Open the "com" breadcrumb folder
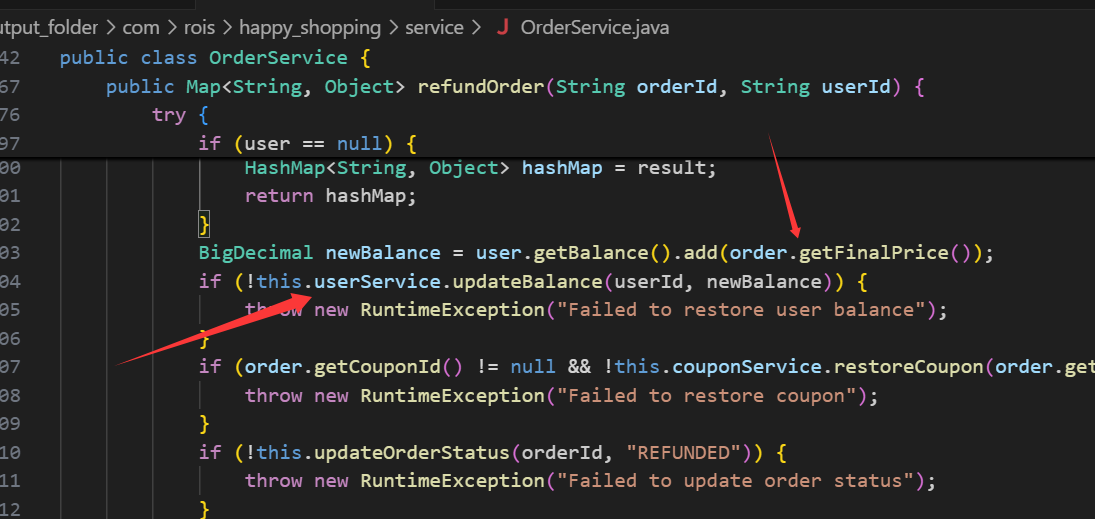Screen dimensions: 1095x519 (141, 27)
